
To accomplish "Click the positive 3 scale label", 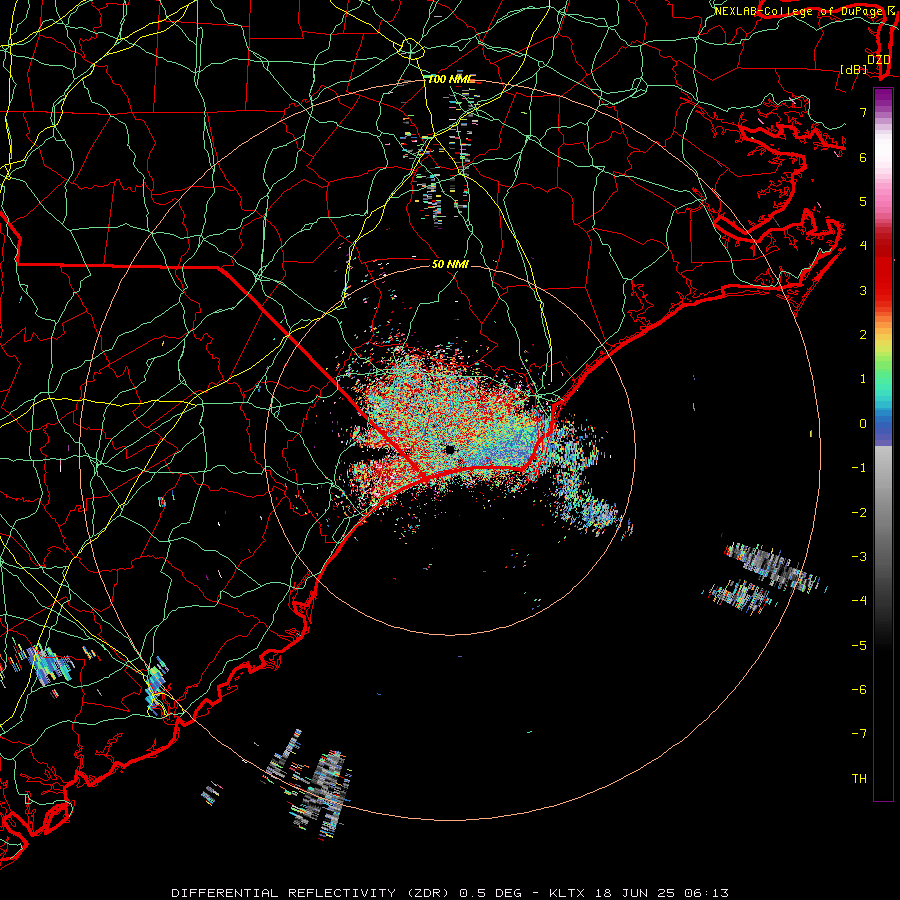I will pyautogui.click(x=863, y=290).
